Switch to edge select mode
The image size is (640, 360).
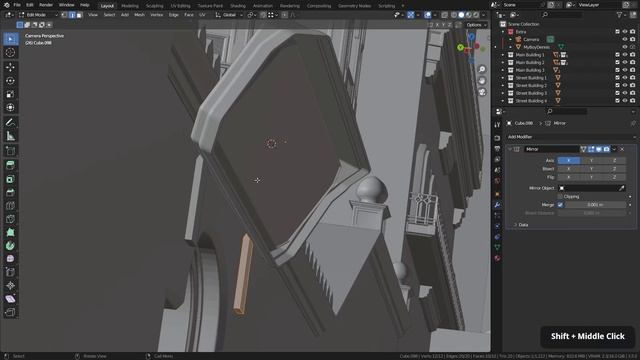click(72, 15)
